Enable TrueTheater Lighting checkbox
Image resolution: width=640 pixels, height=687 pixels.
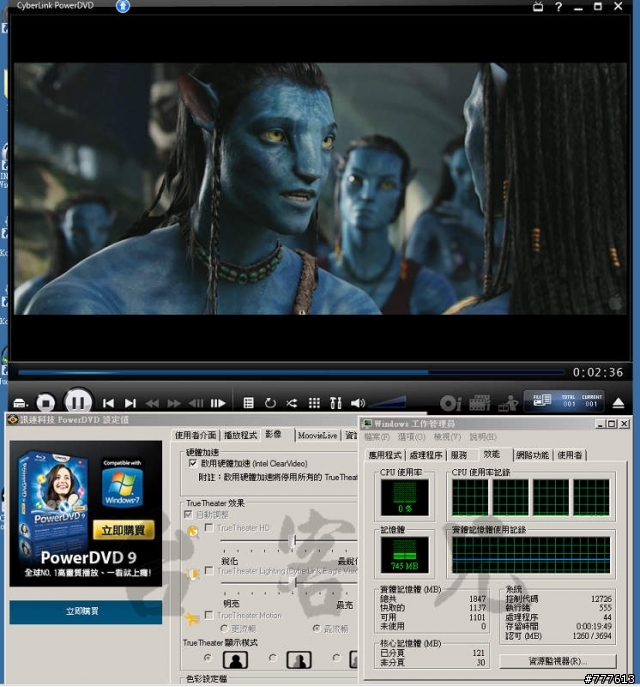point(209,570)
